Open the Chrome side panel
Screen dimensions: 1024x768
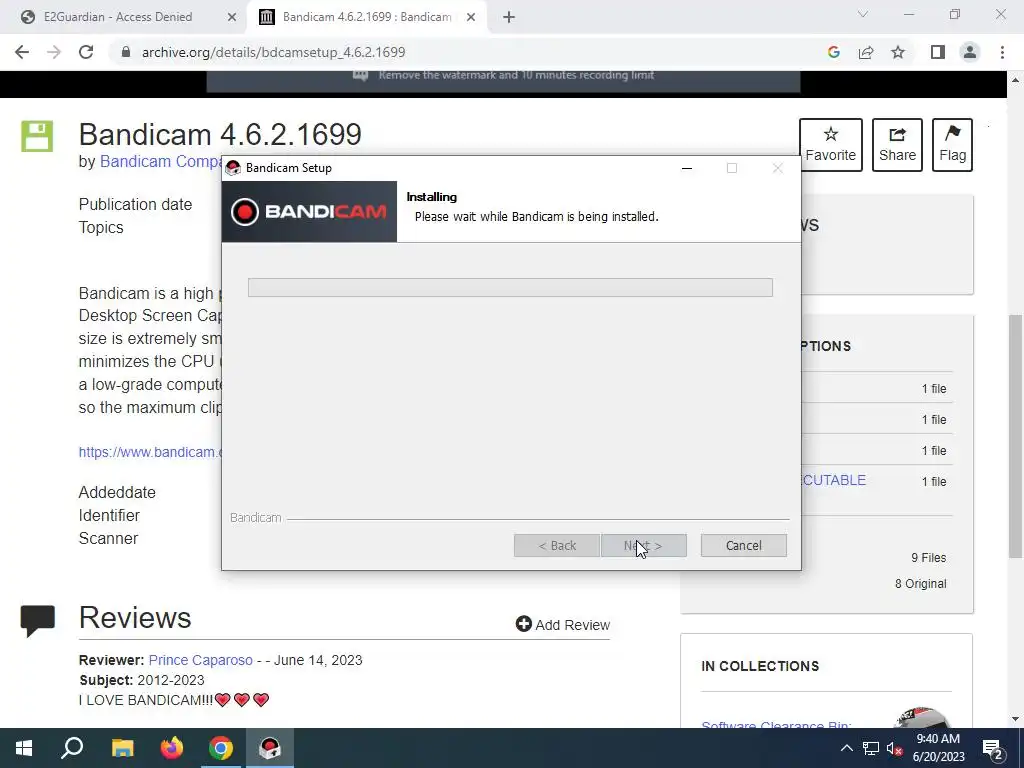[x=938, y=52]
